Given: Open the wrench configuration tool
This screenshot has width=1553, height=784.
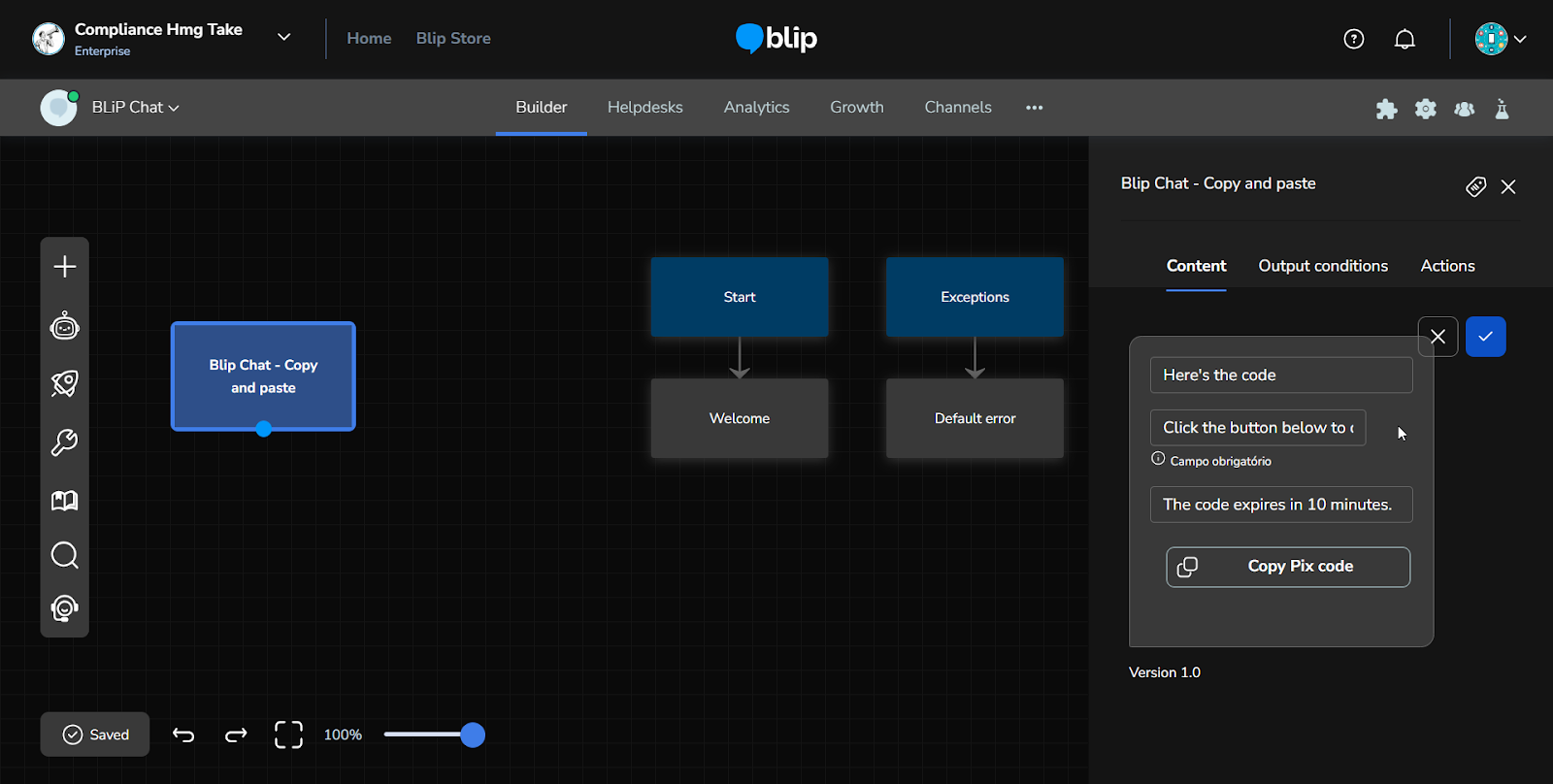Looking at the screenshot, I should pos(65,442).
